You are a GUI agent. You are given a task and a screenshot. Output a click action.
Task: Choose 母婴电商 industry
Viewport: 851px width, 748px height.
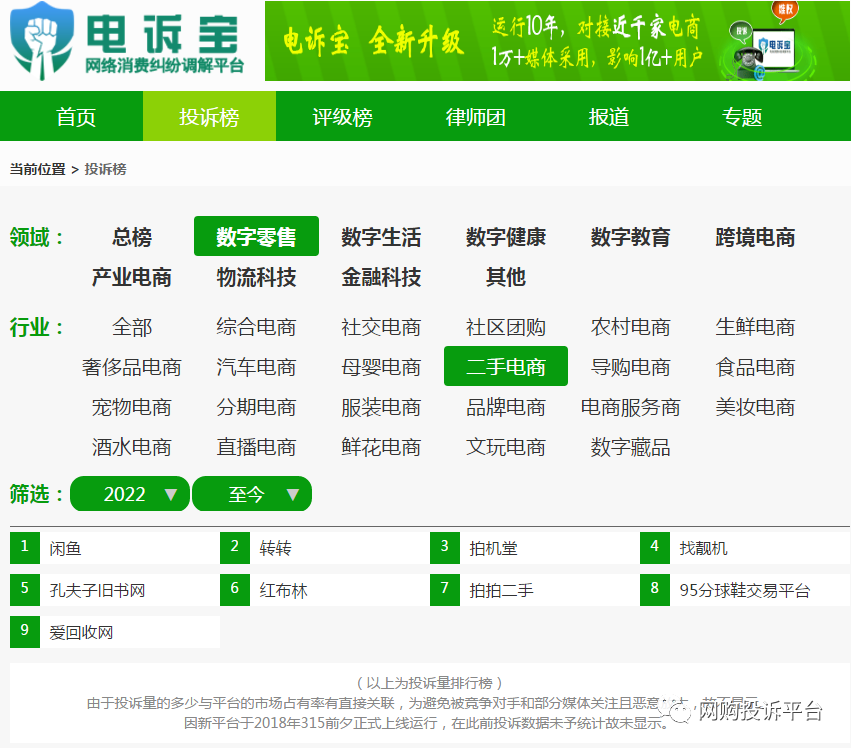point(381,367)
